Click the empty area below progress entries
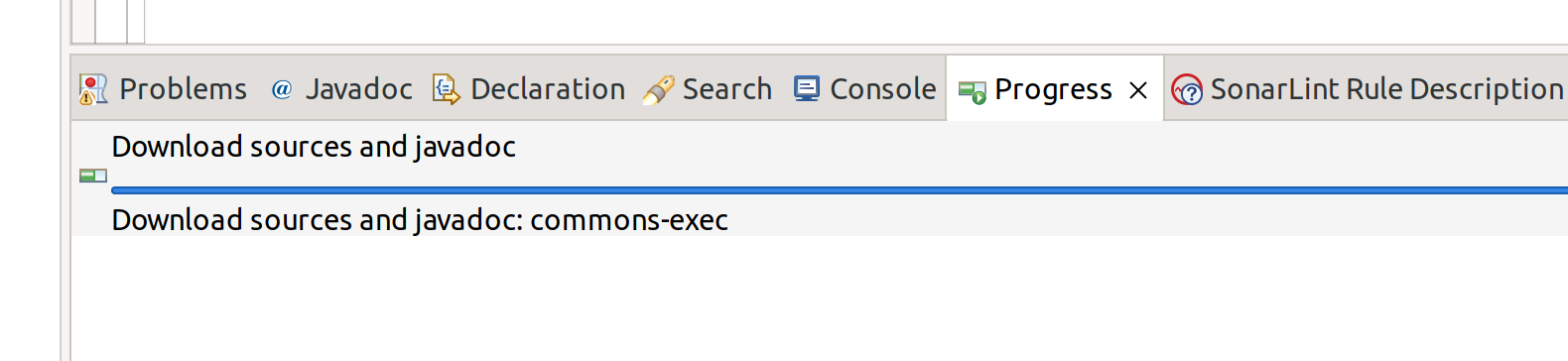Viewport: 1568px width, 361px height. click(820, 298)
